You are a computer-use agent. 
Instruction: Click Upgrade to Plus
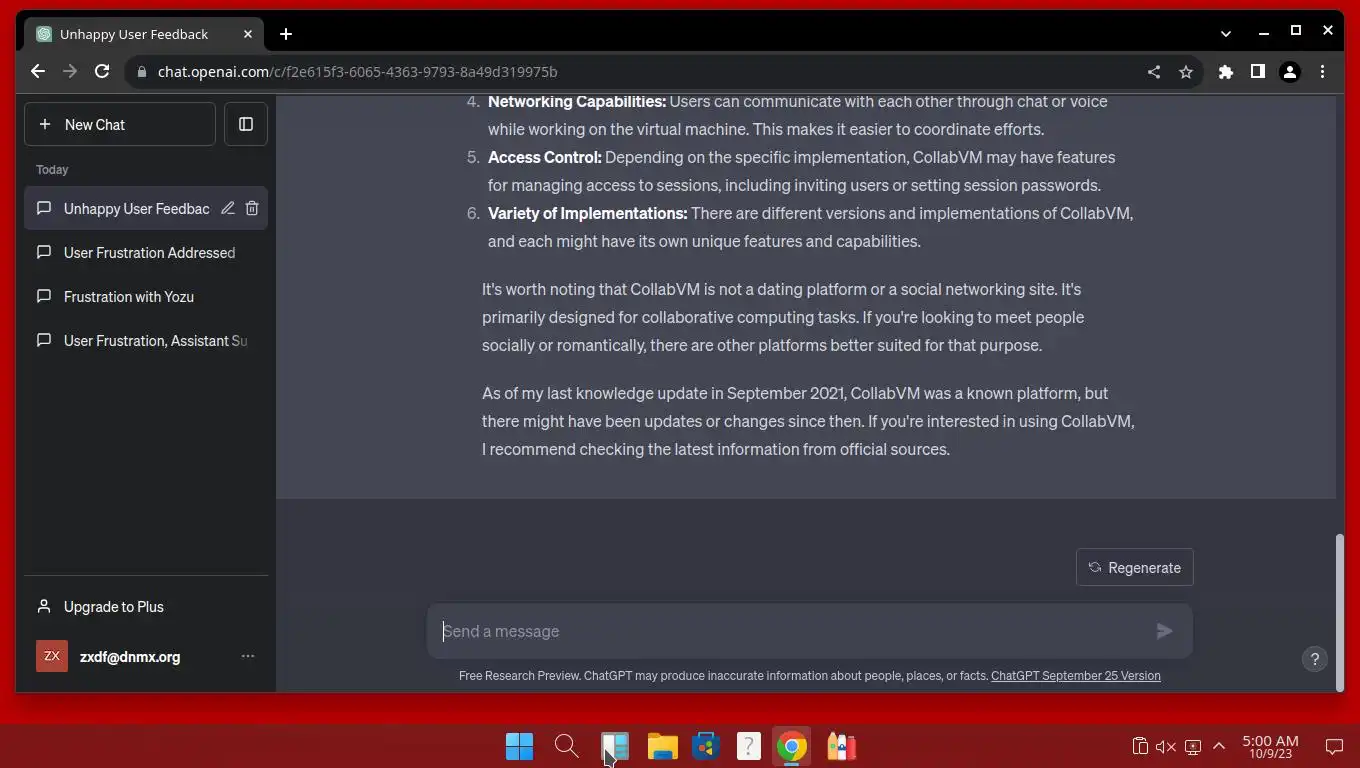coord(146,606)
